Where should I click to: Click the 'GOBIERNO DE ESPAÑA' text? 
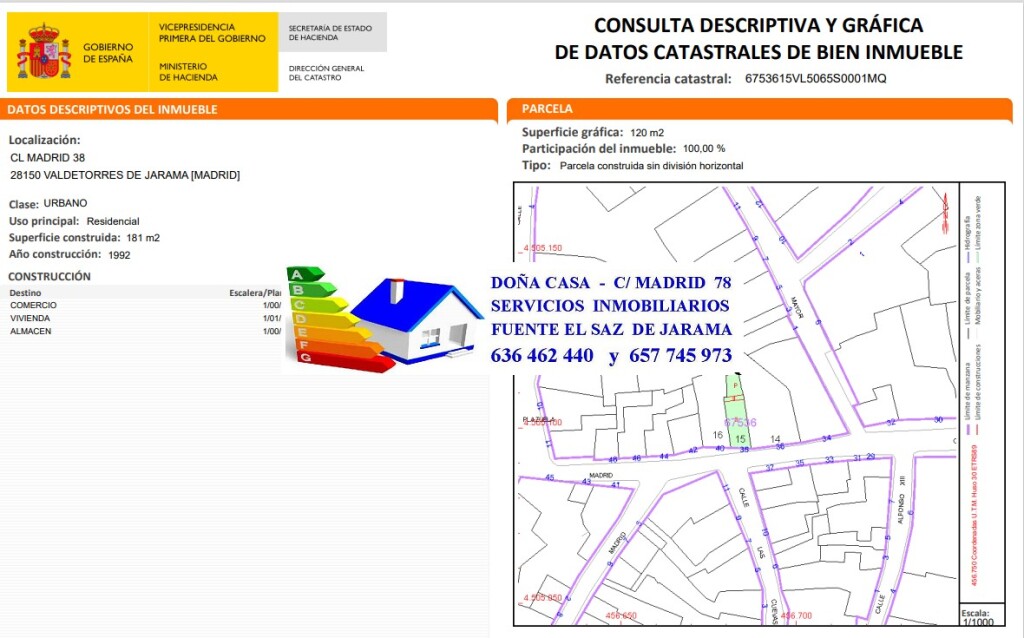[x=108, y=53]
